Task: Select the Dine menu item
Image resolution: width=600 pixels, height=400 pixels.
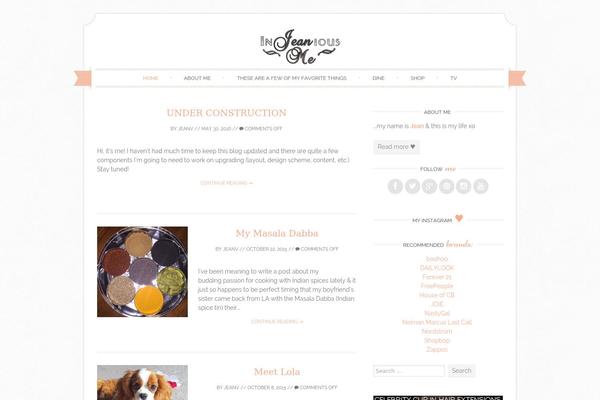Action: click(378, 78)
